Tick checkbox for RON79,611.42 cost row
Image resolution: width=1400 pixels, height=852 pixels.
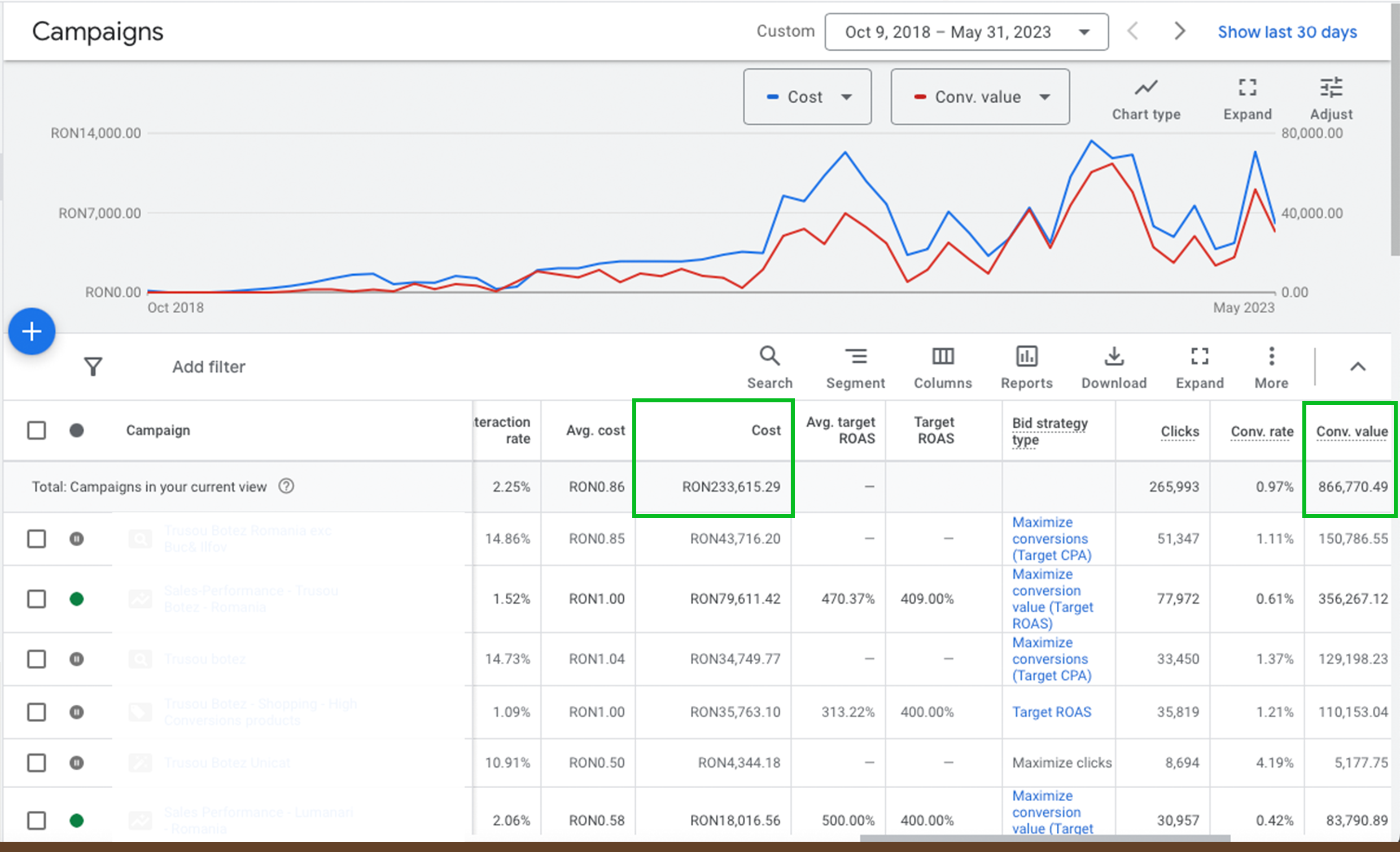(x=36, y=599)
